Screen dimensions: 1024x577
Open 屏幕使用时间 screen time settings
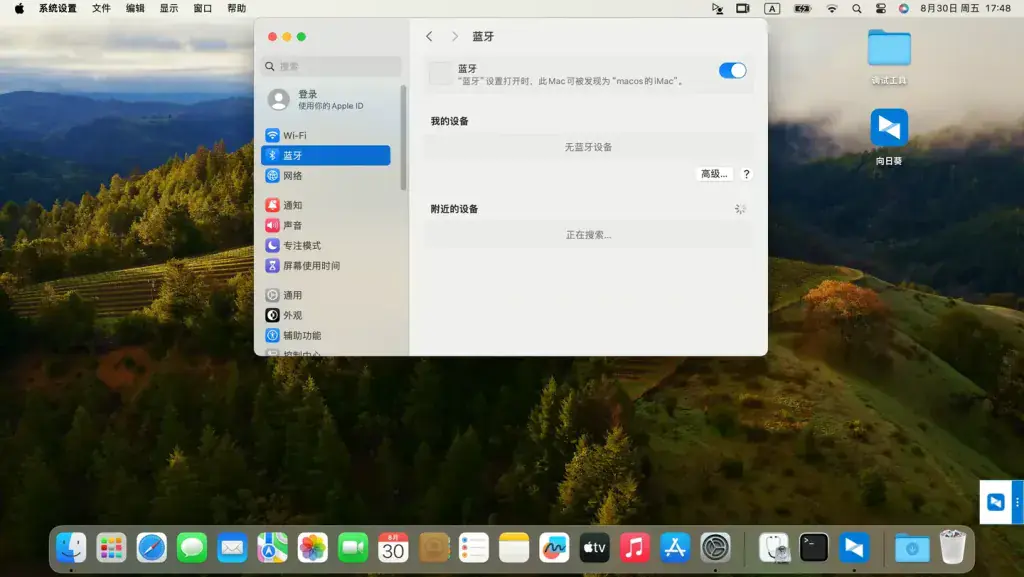tap(326, 266)
